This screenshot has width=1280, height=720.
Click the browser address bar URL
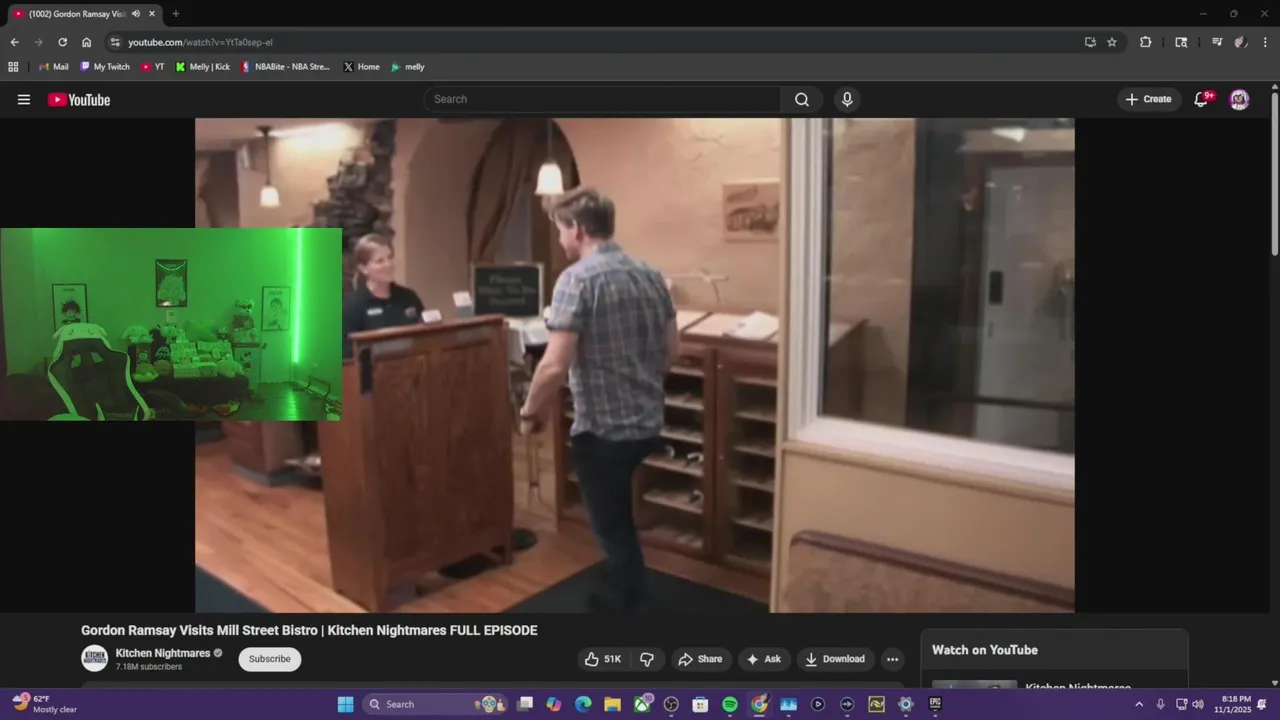tap(200, 42)
